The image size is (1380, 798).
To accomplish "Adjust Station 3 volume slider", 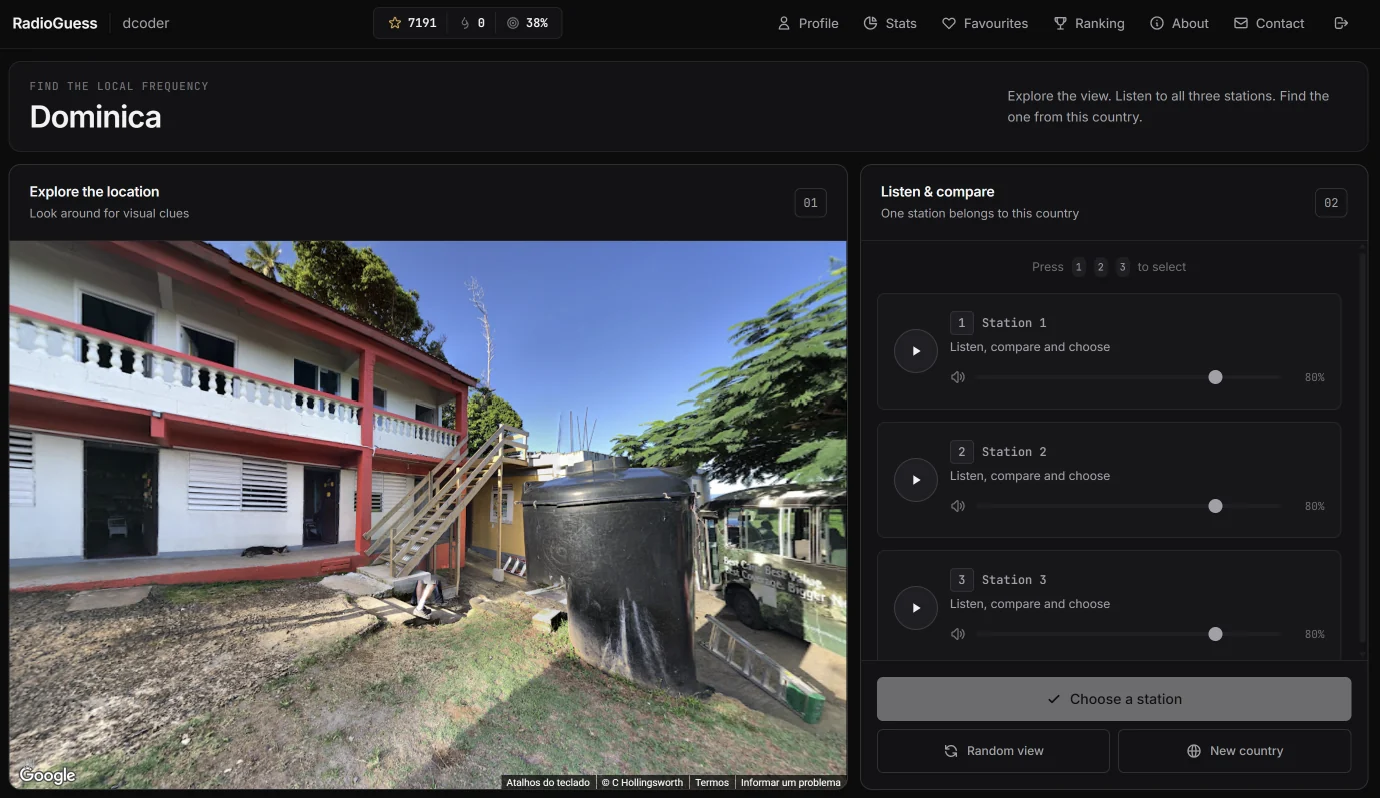I will pyautogui.click(x=1128, y=634).
